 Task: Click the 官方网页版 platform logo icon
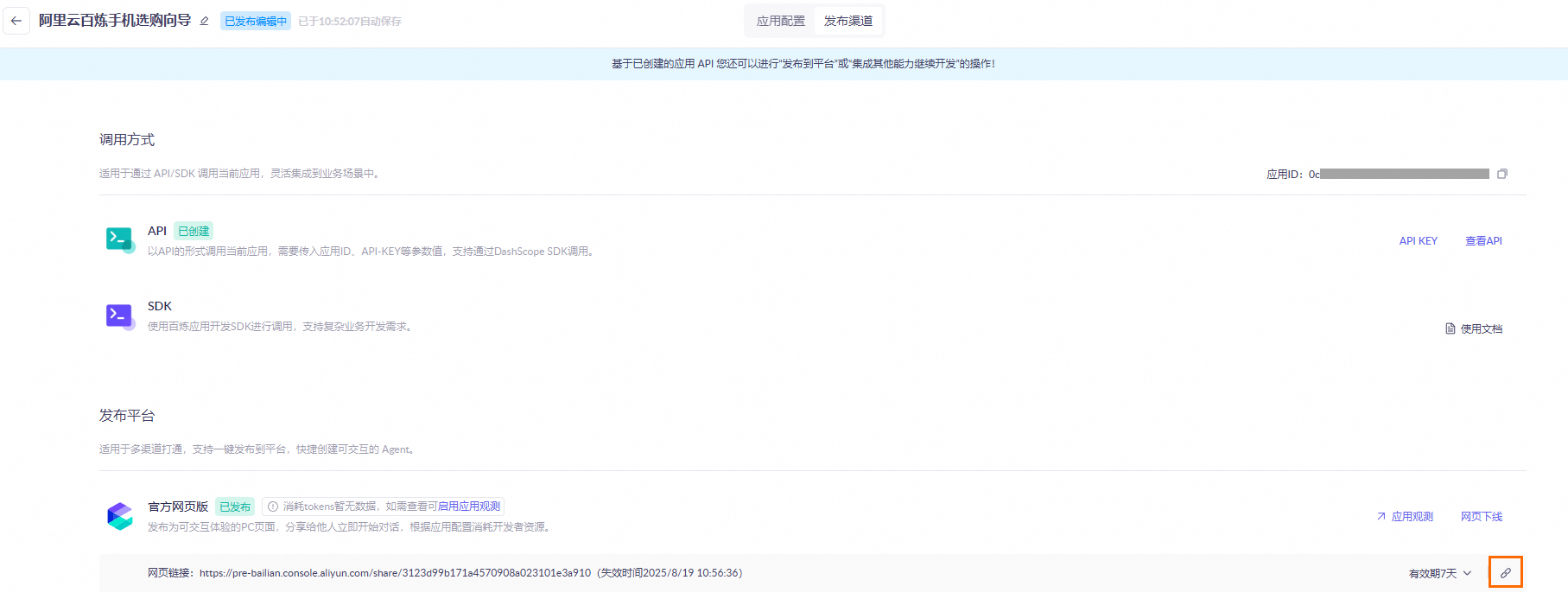click(x=120, y=516)
